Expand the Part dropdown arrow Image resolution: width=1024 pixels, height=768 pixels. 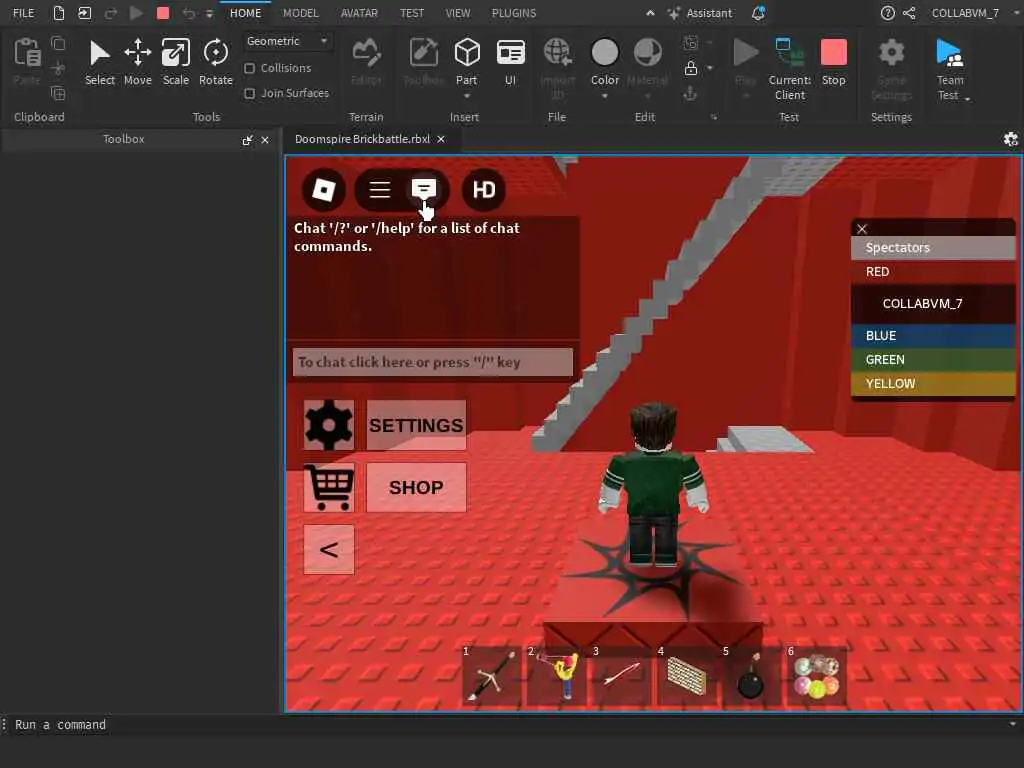(467, 96)
